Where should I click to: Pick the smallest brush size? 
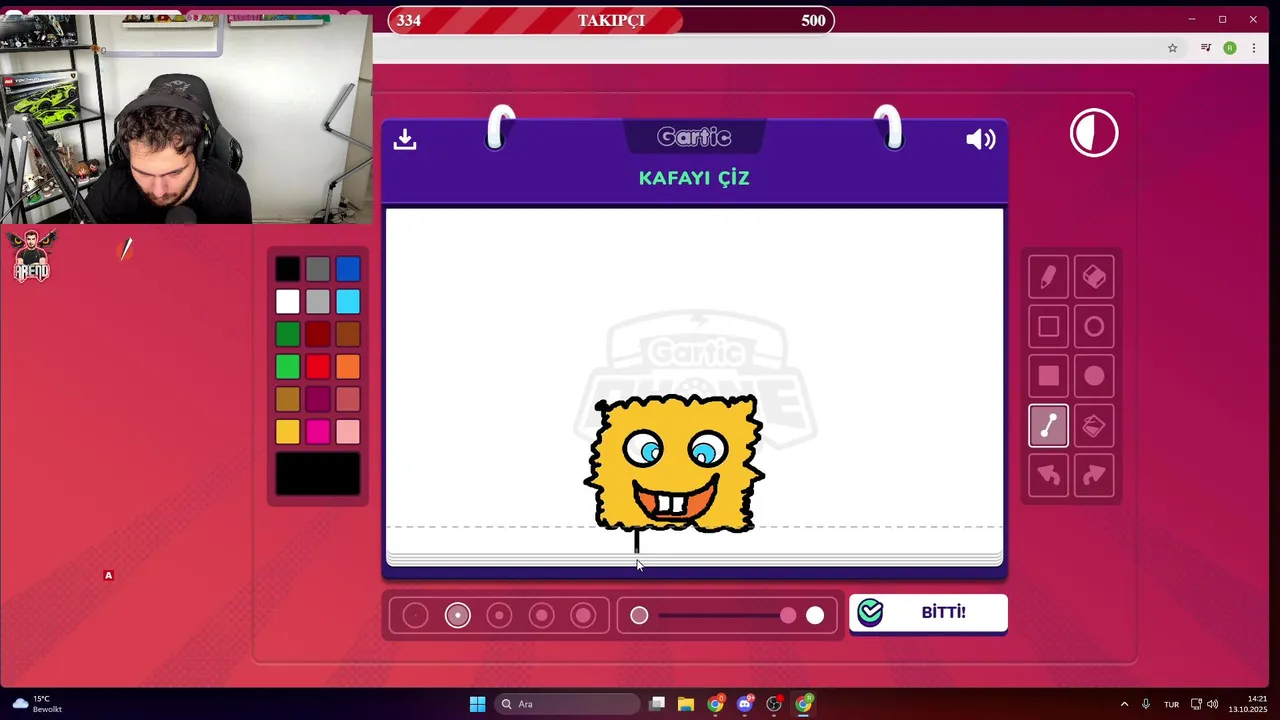(x=415, y=616)
